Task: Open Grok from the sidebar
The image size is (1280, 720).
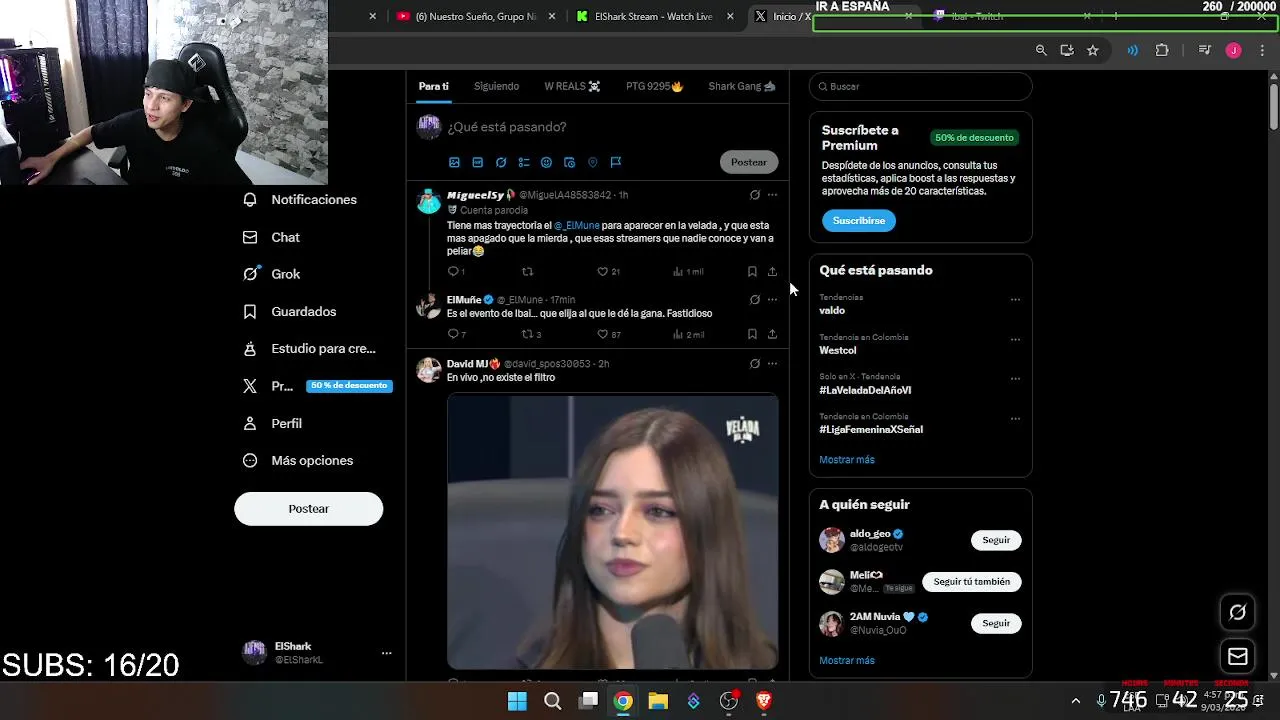Action: [x=272, y=274]
